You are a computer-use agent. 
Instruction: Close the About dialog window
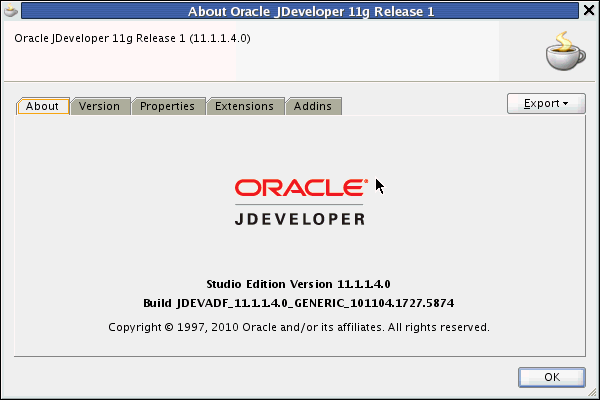click(x=589, y=10)
